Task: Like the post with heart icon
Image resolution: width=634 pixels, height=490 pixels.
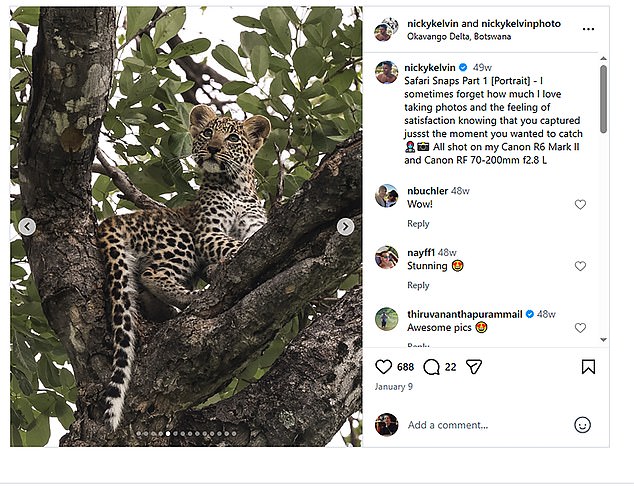Action: coord(383,367)
